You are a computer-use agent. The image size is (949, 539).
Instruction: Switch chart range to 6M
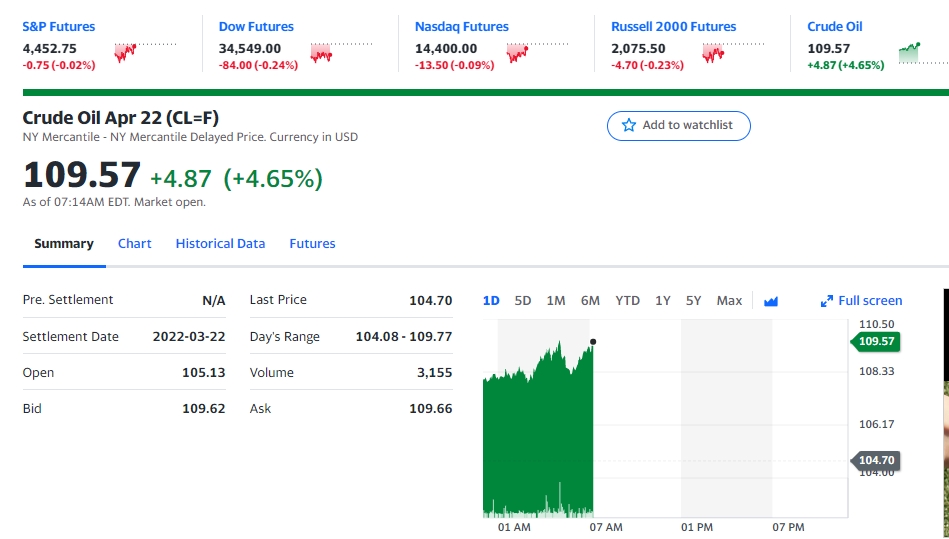pyautogui.click(x=590, y=301)
